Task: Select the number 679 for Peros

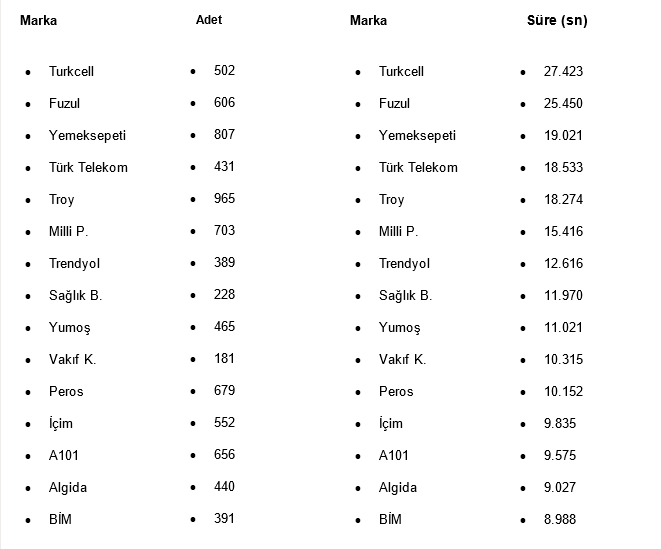Action: (x=224, y=391)
